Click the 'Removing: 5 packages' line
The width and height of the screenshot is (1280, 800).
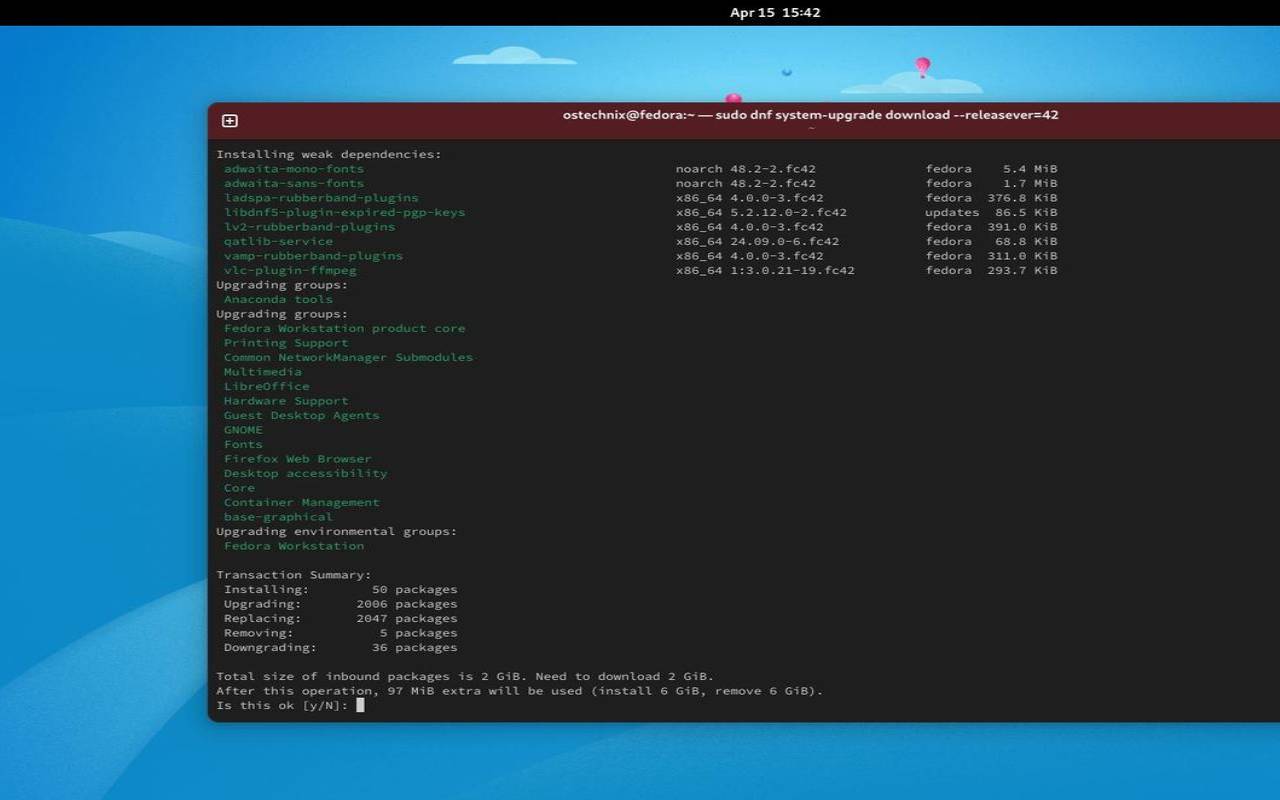(x=340, y=633)
